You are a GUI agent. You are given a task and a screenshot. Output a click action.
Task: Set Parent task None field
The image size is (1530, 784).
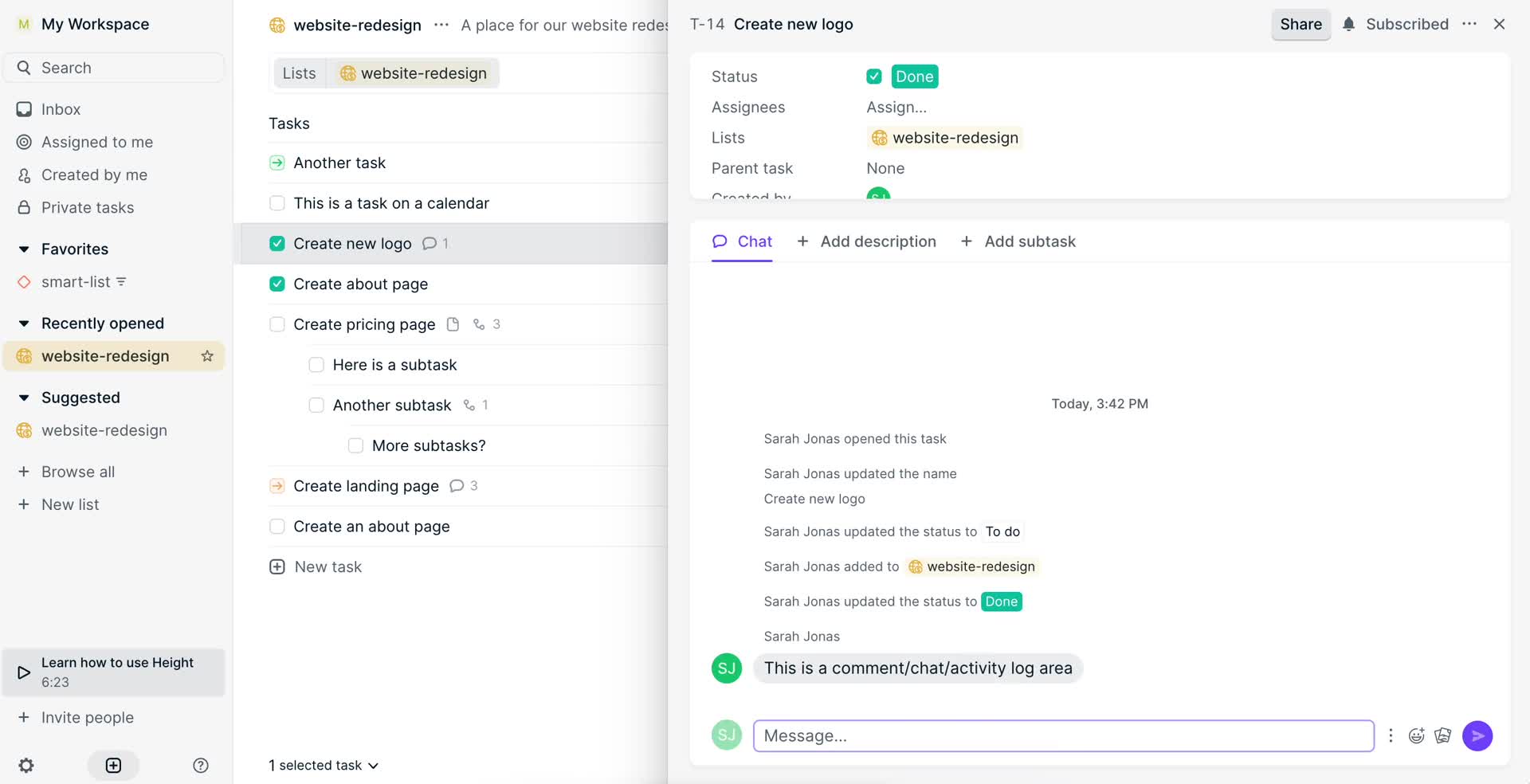pyautogui.click(x=885, y=168)
